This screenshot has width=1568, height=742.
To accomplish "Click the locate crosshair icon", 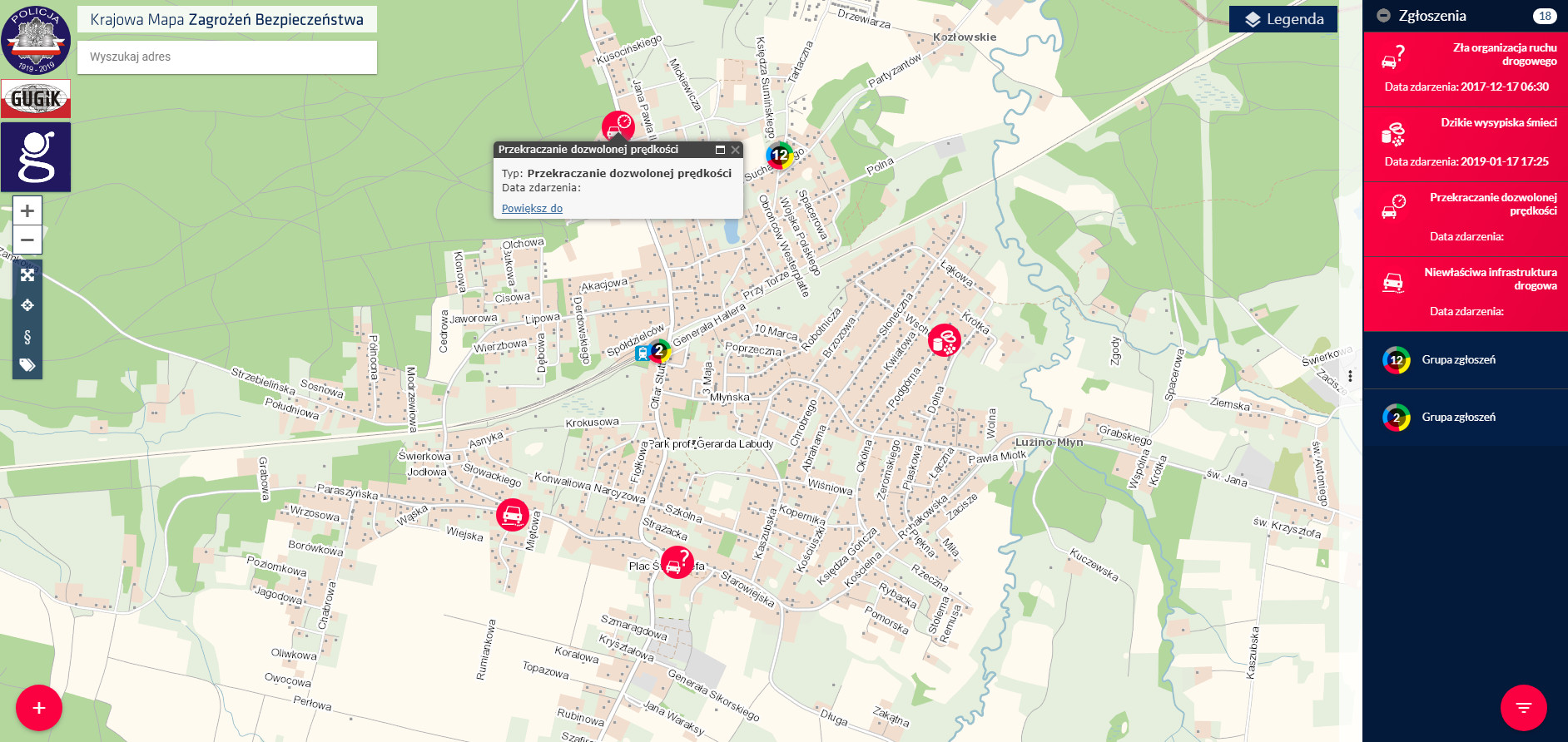I will [x=27, y=305].
